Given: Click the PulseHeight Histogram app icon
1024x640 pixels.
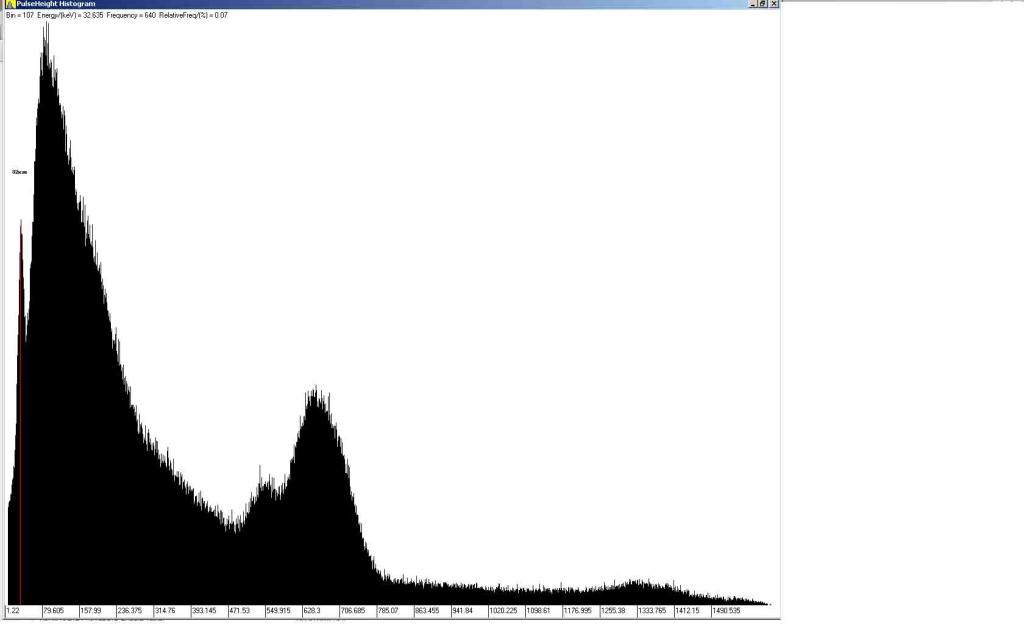Looking at the screenshot, I should click(x=8, y=4).
